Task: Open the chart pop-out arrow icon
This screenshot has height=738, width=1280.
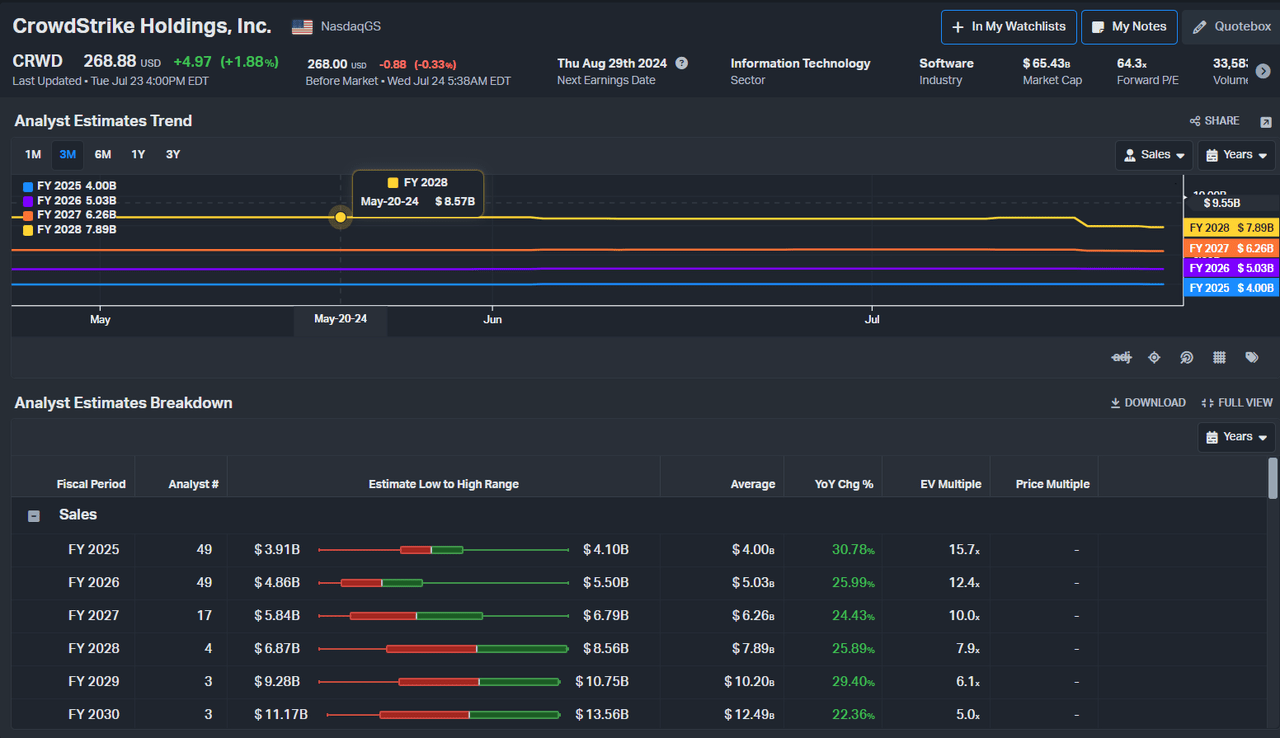Action: (x=1266, y=122)
